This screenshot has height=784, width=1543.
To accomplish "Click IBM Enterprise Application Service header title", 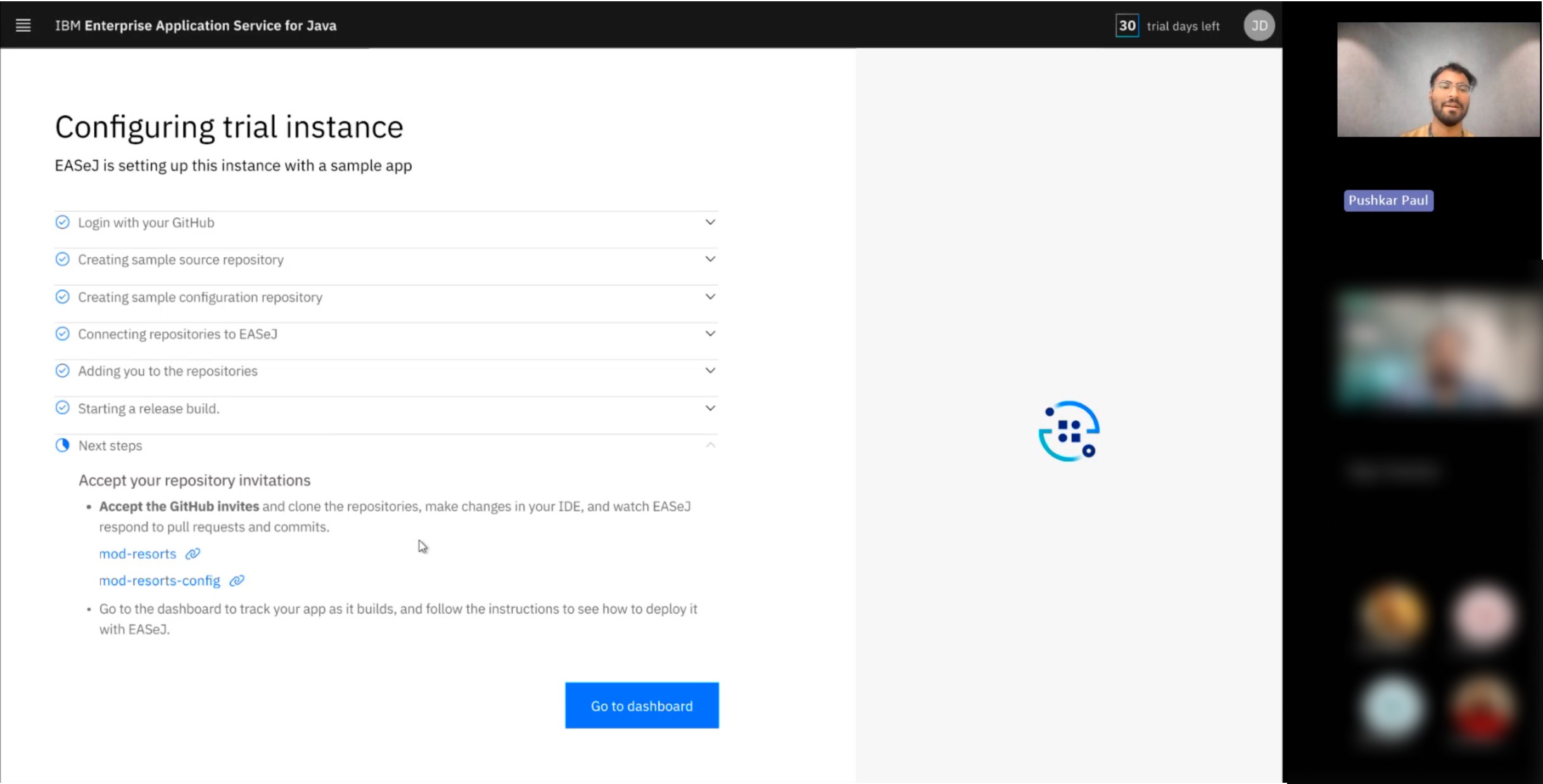I will pos(196,26).
